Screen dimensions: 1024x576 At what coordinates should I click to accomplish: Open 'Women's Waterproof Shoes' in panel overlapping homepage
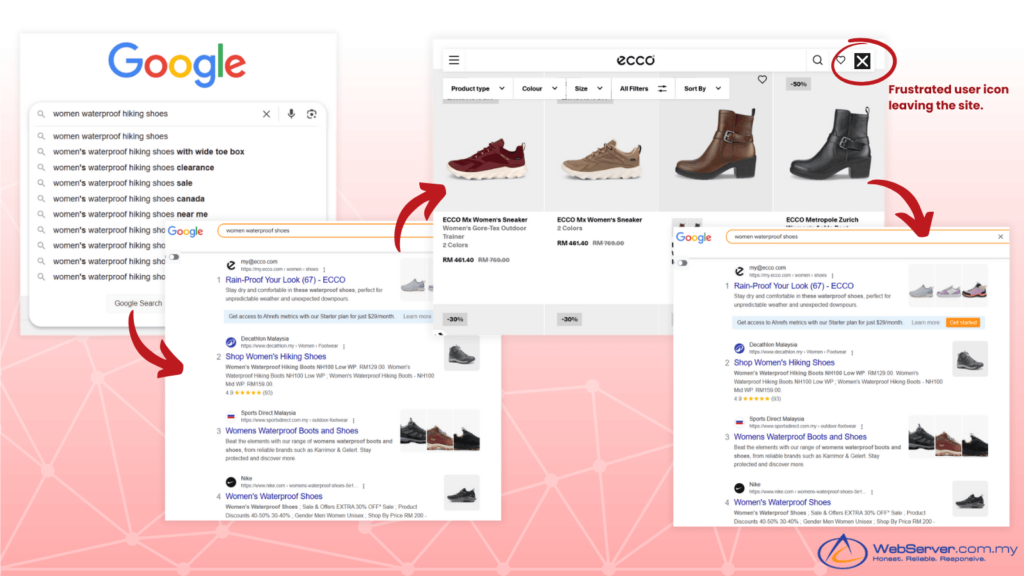point(274,496)
